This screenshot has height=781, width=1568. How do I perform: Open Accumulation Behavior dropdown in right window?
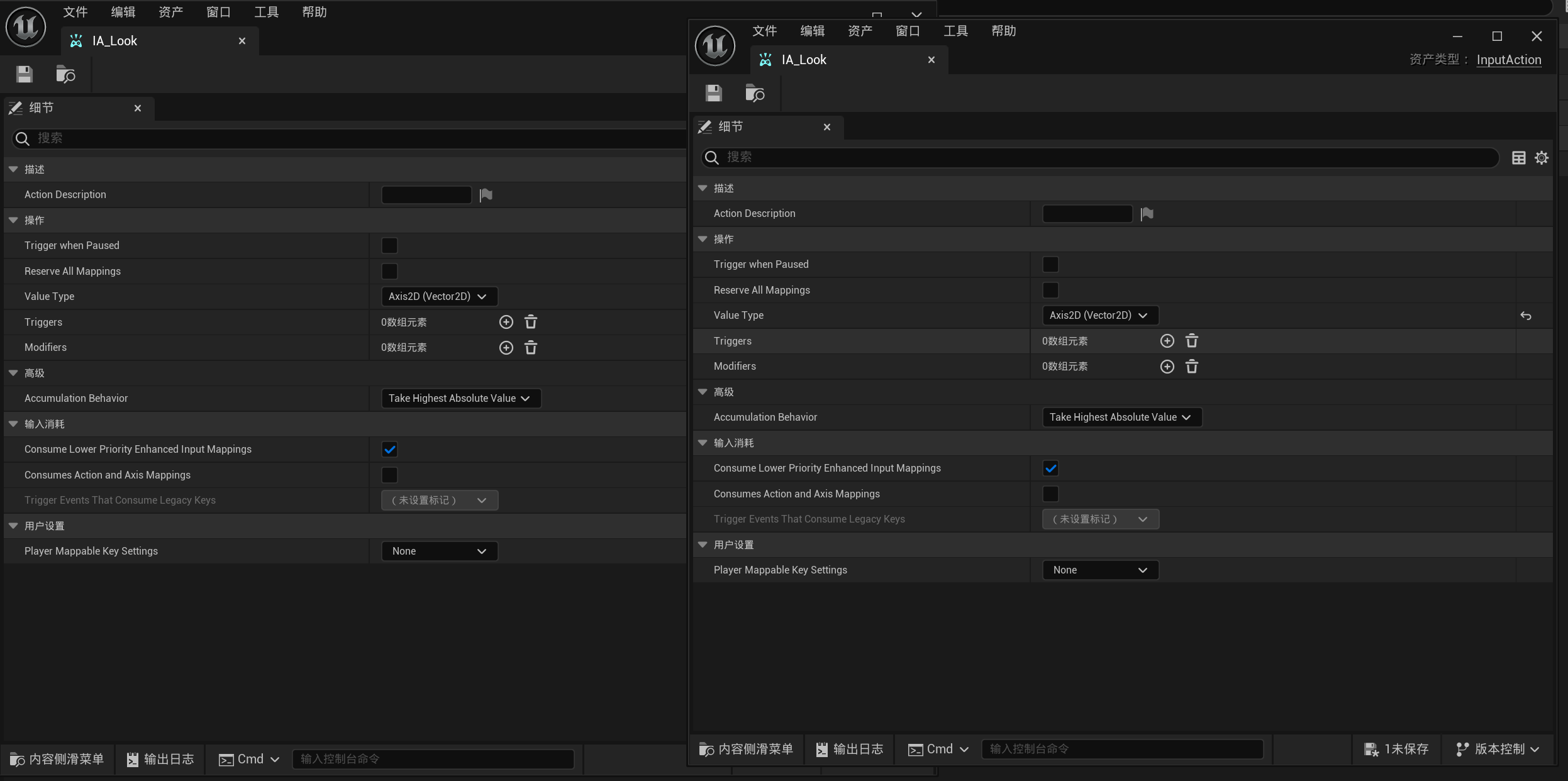(1121, 418)
